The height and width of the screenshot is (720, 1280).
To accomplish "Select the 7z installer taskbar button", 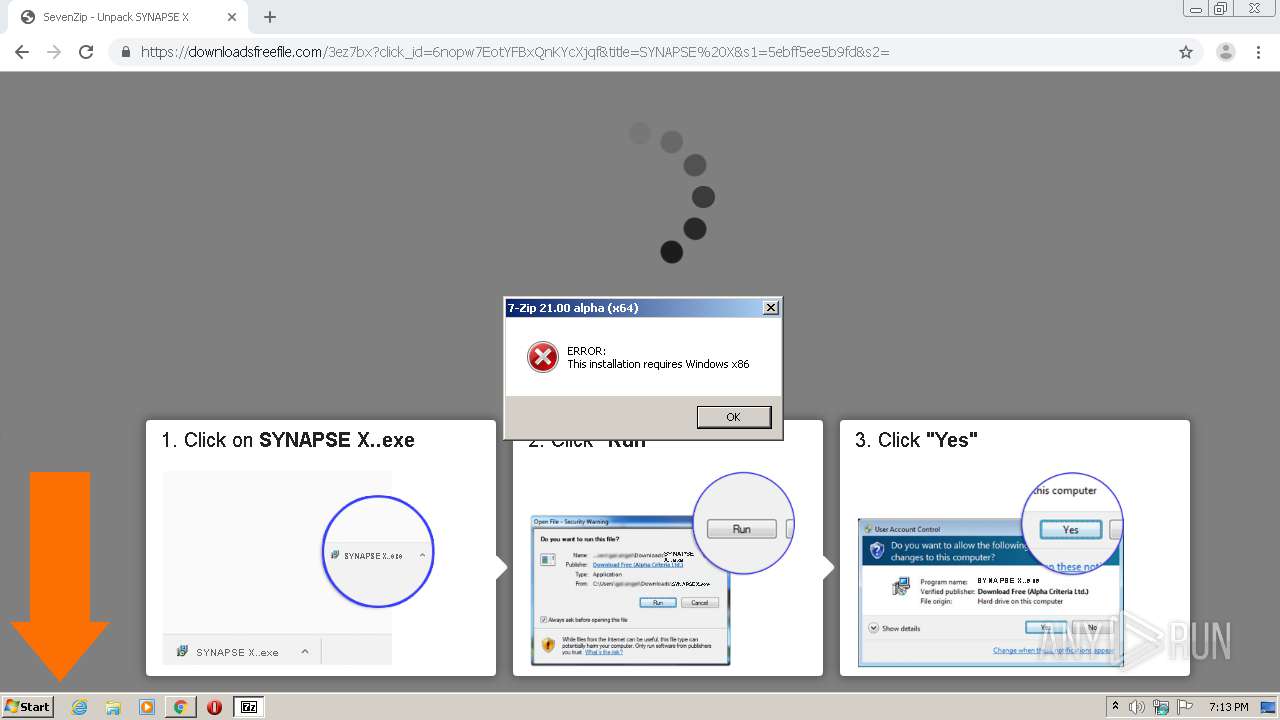I will tap(249, 707).
